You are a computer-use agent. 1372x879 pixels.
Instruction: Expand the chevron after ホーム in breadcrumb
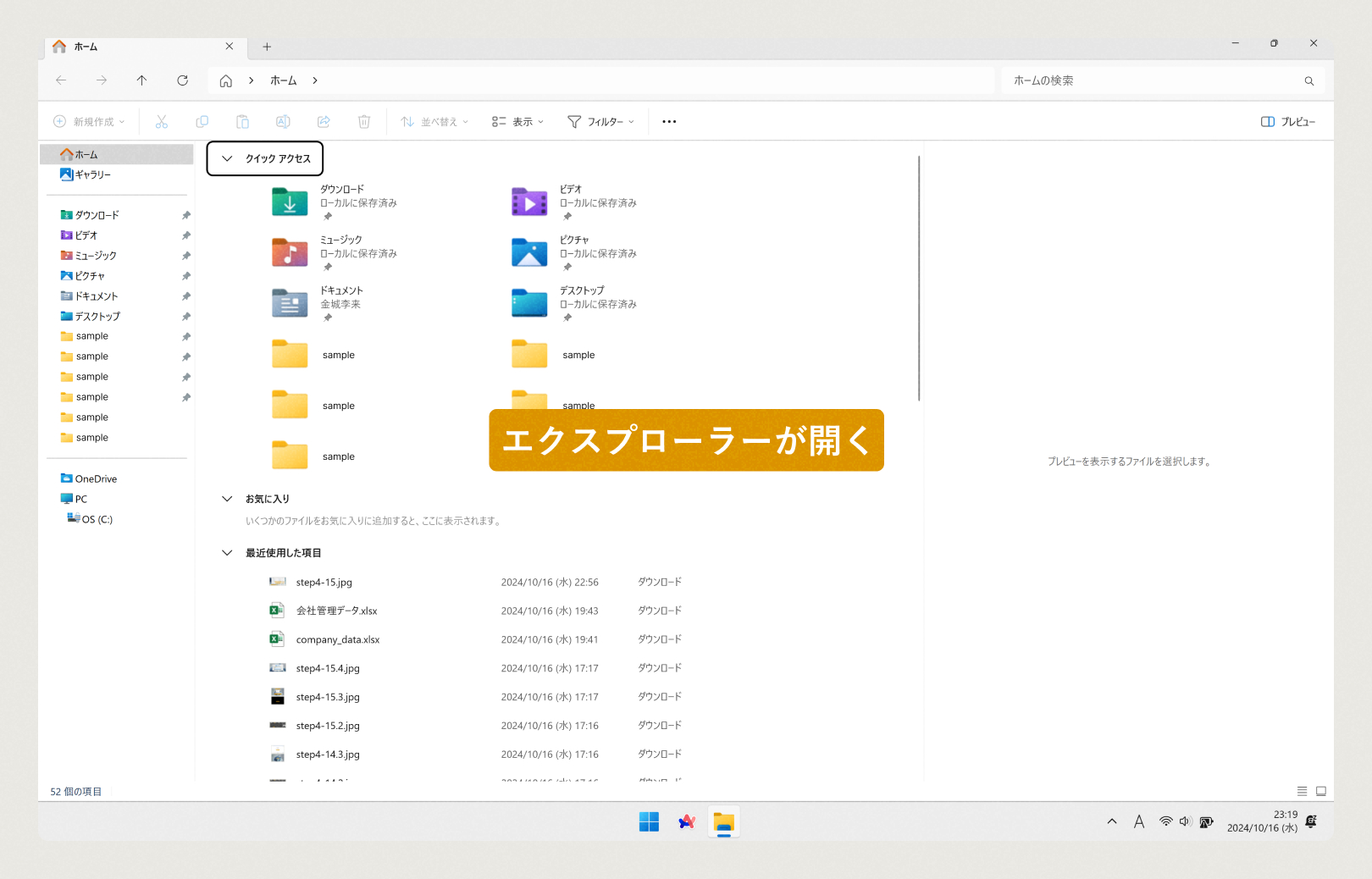pyautogui.click(x=315, y=80)
